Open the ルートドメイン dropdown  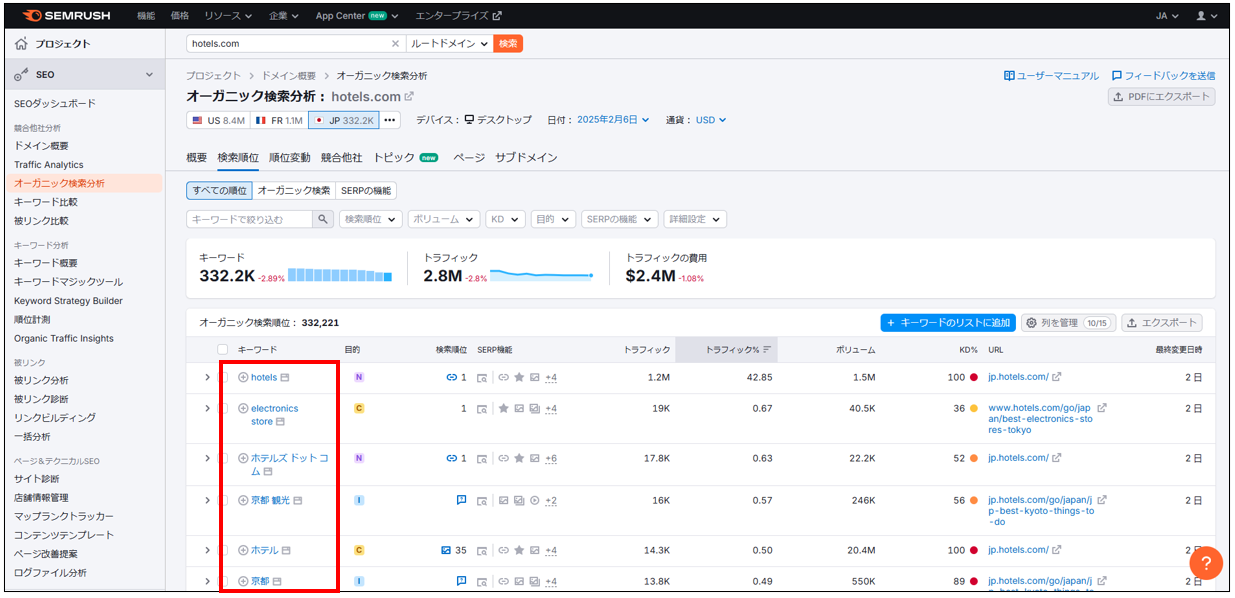pos(449,44)
